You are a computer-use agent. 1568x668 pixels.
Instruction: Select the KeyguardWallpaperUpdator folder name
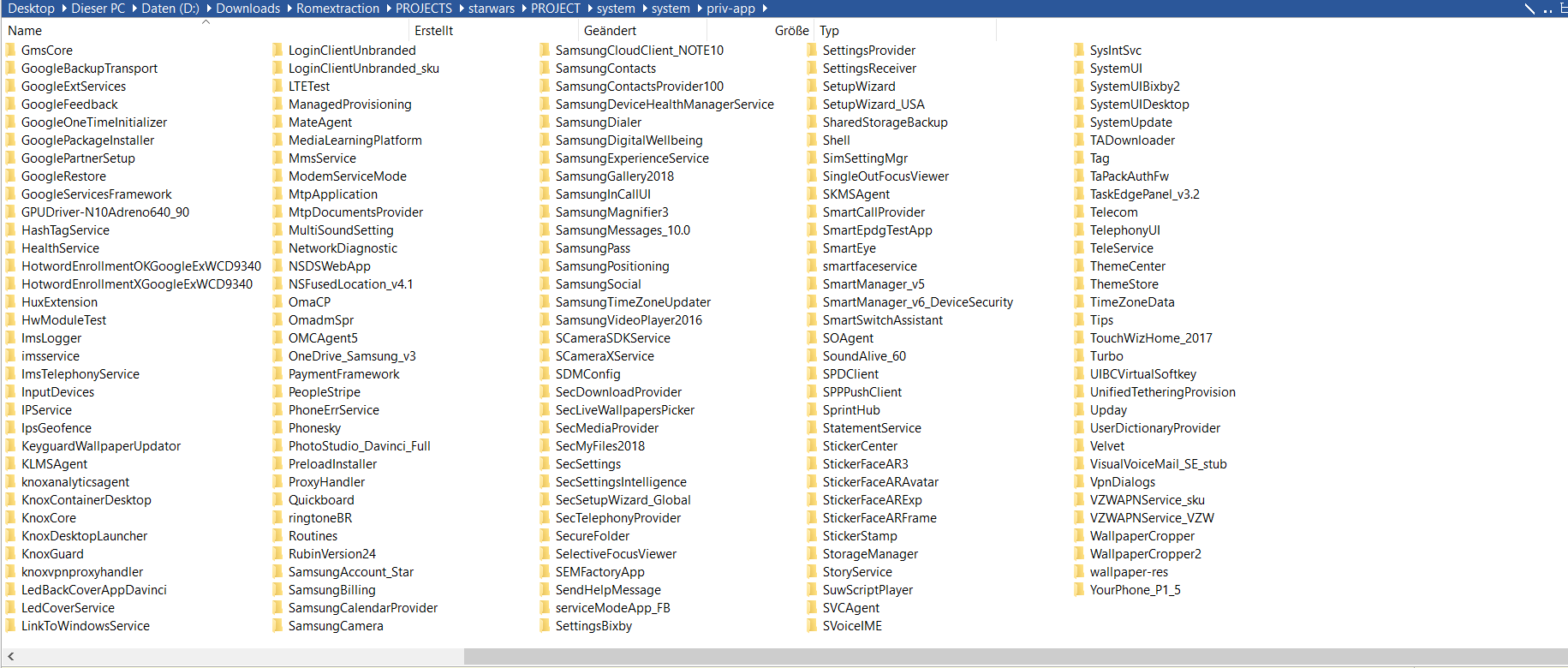pyautogui.click(x=101, y=445)
